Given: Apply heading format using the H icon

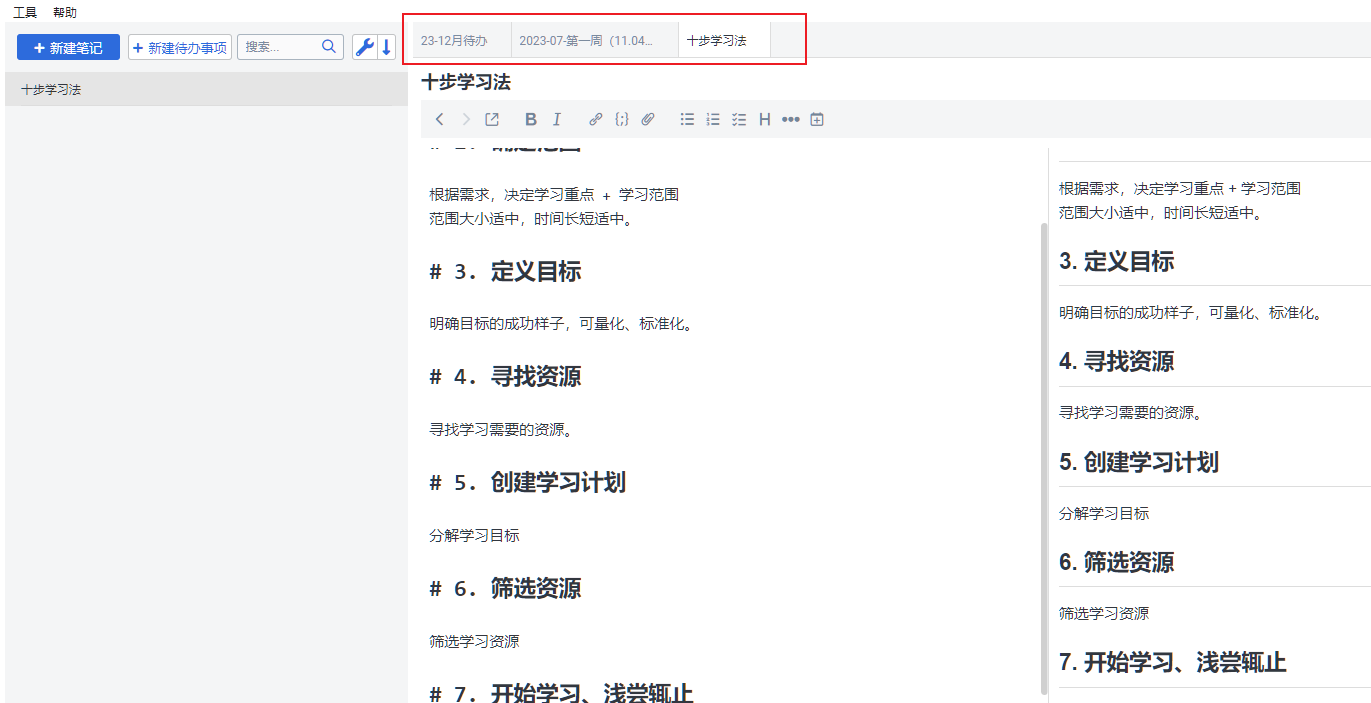Looking at the screenshot, I should coord(764,119).
